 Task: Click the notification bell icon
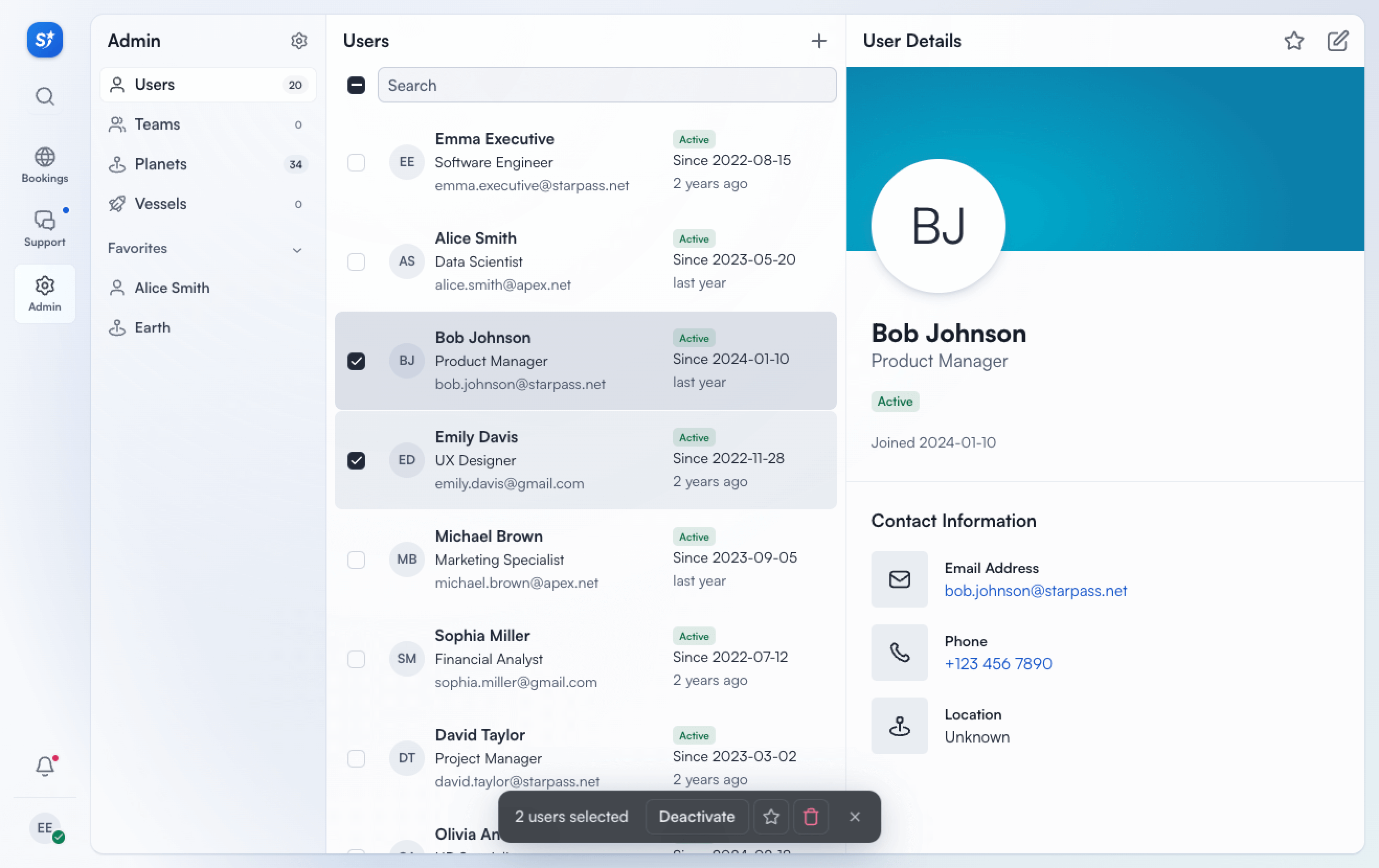click(x=45, y=765)
